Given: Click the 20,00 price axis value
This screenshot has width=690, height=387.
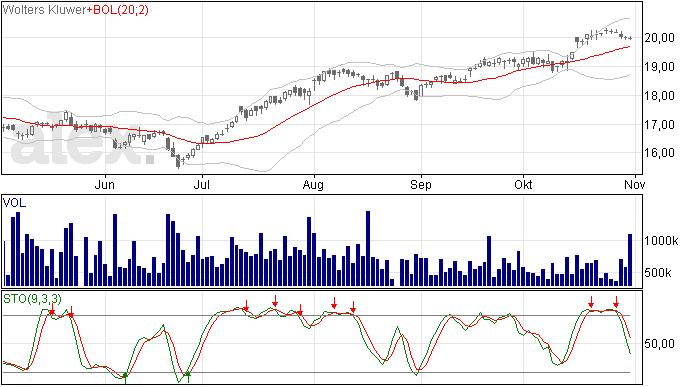Looking at the screenshot, I should coord(660,38).
